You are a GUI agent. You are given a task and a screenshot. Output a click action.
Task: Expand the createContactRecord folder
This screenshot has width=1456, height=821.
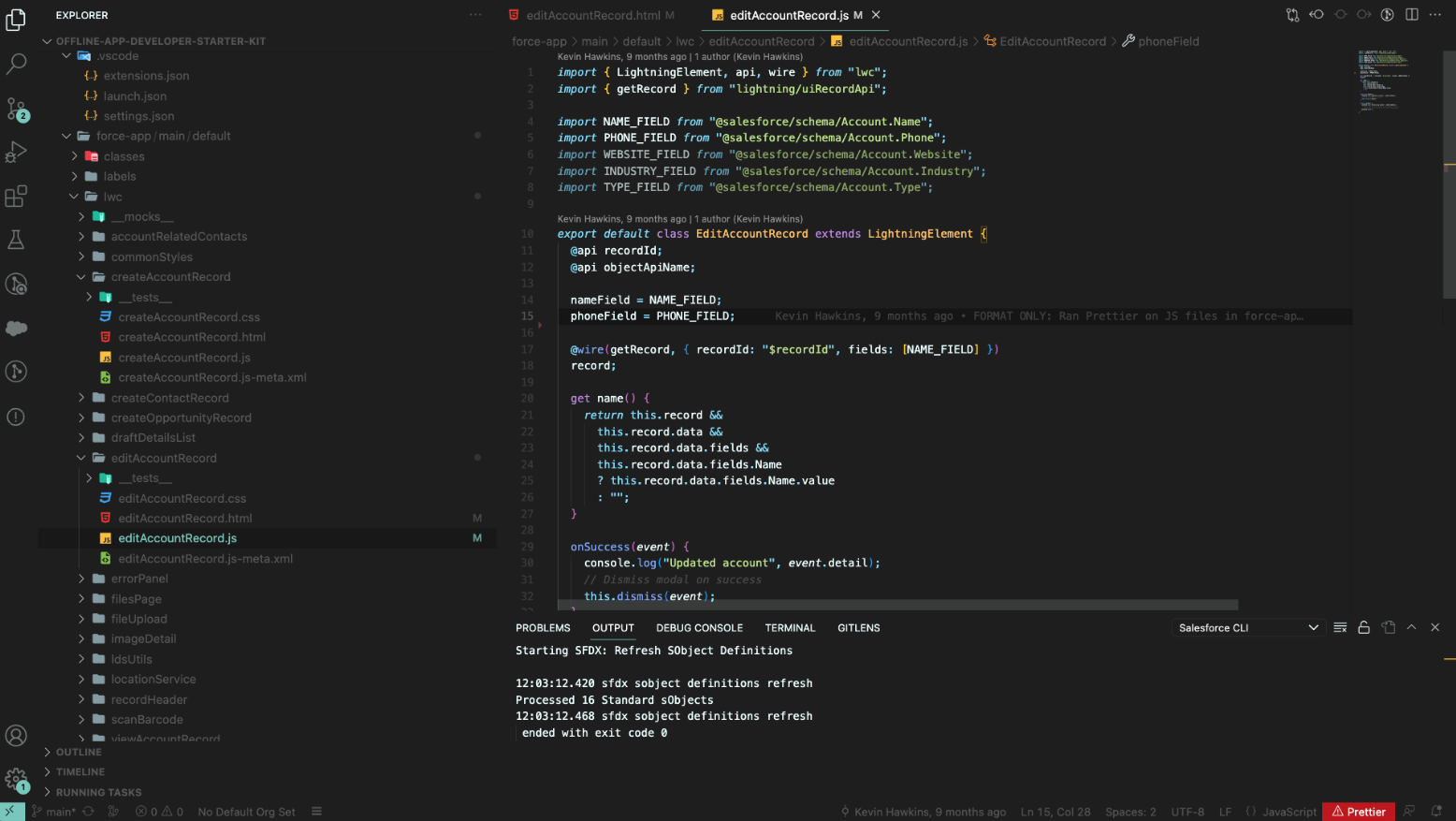click(x=81, y=398)
